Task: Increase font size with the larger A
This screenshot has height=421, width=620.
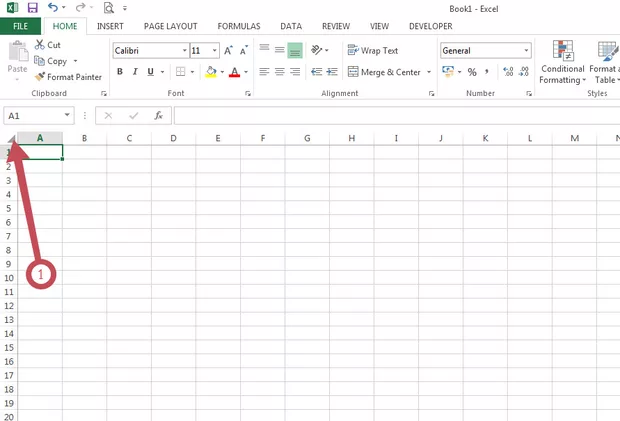Action: (x=228, y=51)
